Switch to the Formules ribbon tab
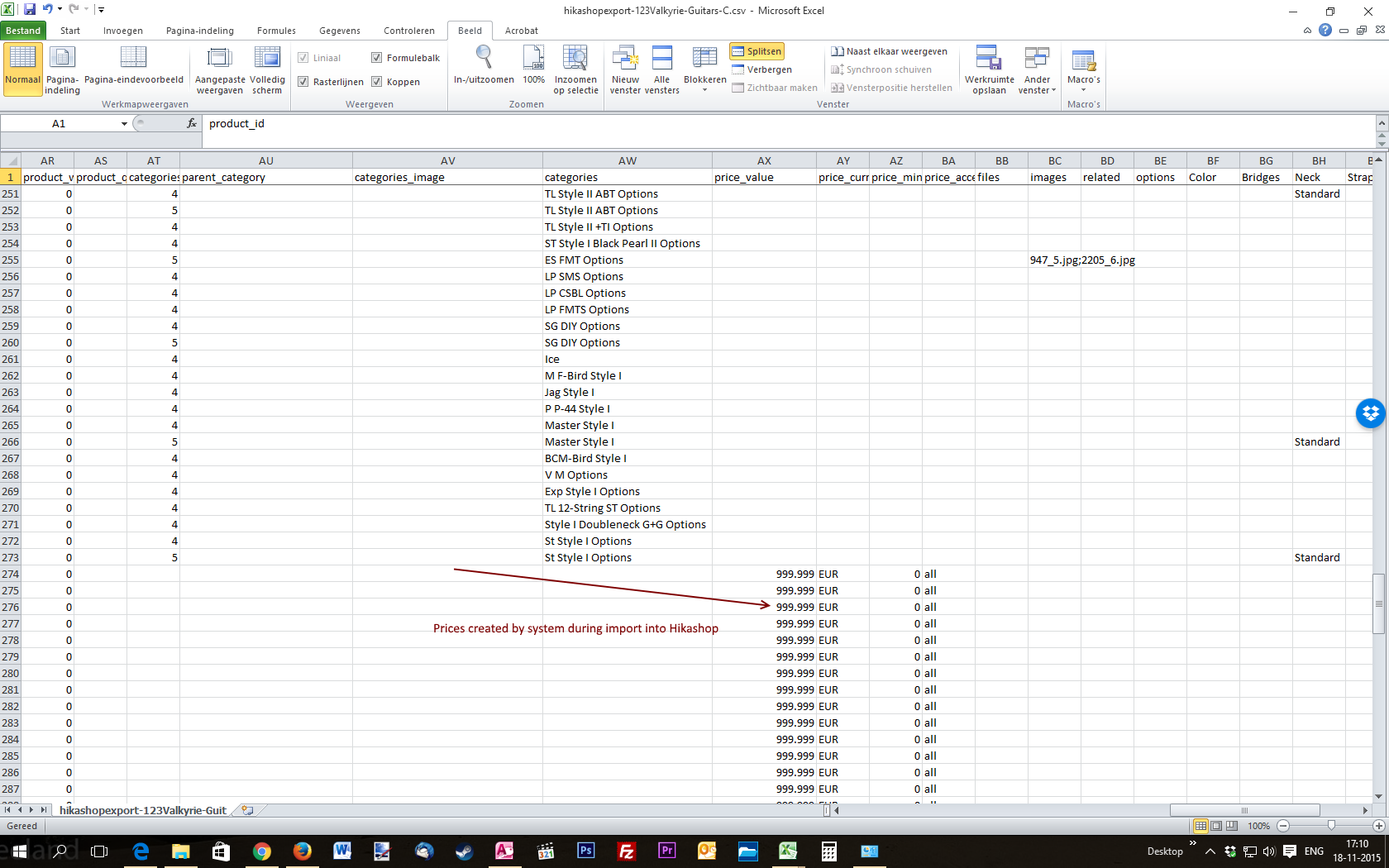The image size is (1389, 868). pos(276,31)
